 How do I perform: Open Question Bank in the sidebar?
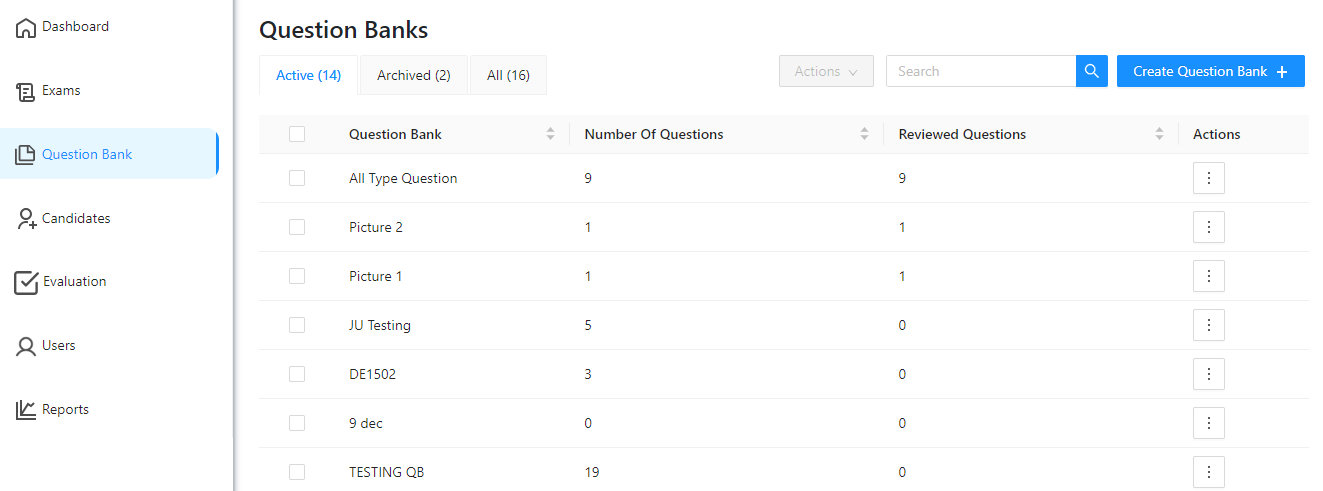[87, 154]
